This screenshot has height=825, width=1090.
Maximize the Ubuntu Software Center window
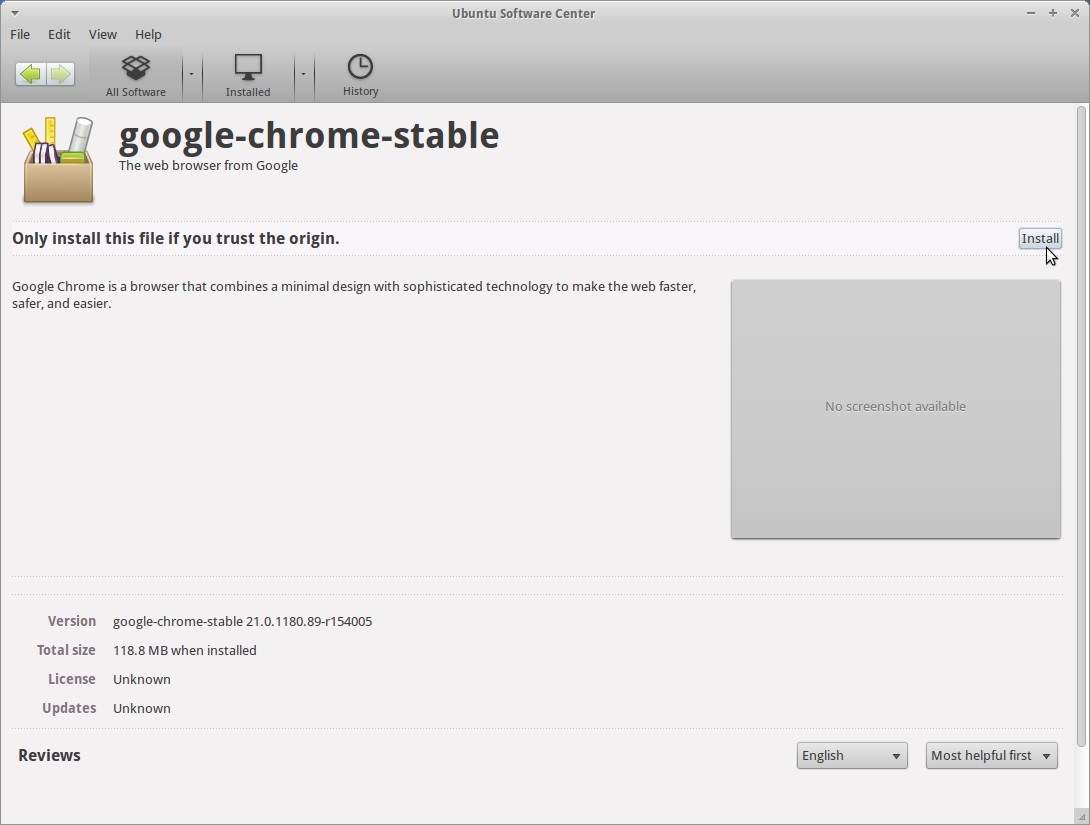click(1052, 13)
